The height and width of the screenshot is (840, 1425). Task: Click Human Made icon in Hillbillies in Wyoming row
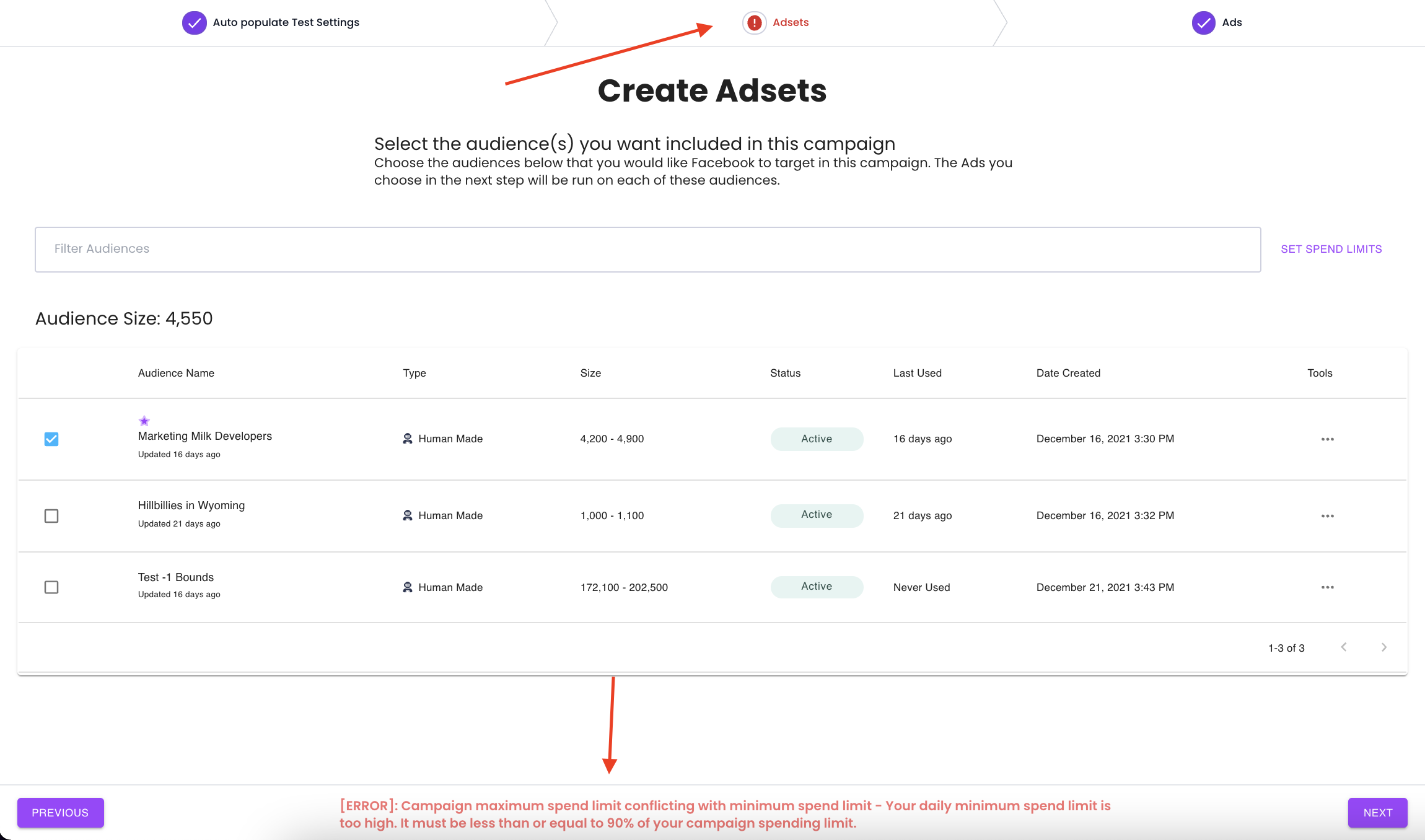point(408,515)
